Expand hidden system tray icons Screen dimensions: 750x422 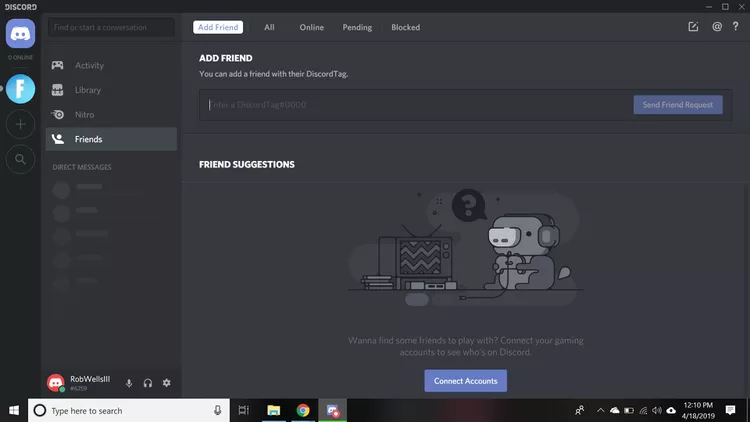pos(600,411)
